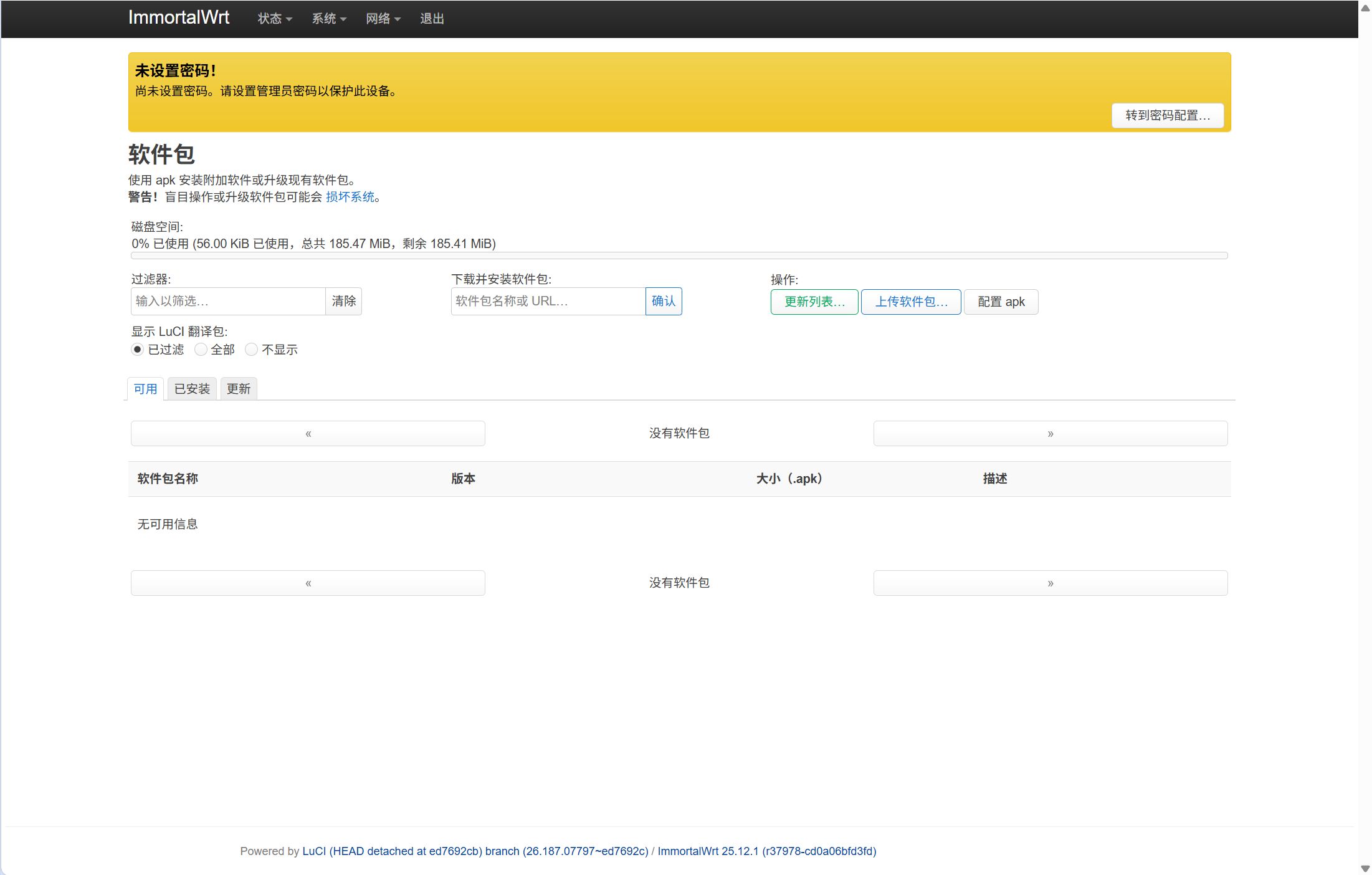The width and height of the screenshot is (1372, 875).
Task: Click 退出 to log out
Action: (x=432, y=19)
